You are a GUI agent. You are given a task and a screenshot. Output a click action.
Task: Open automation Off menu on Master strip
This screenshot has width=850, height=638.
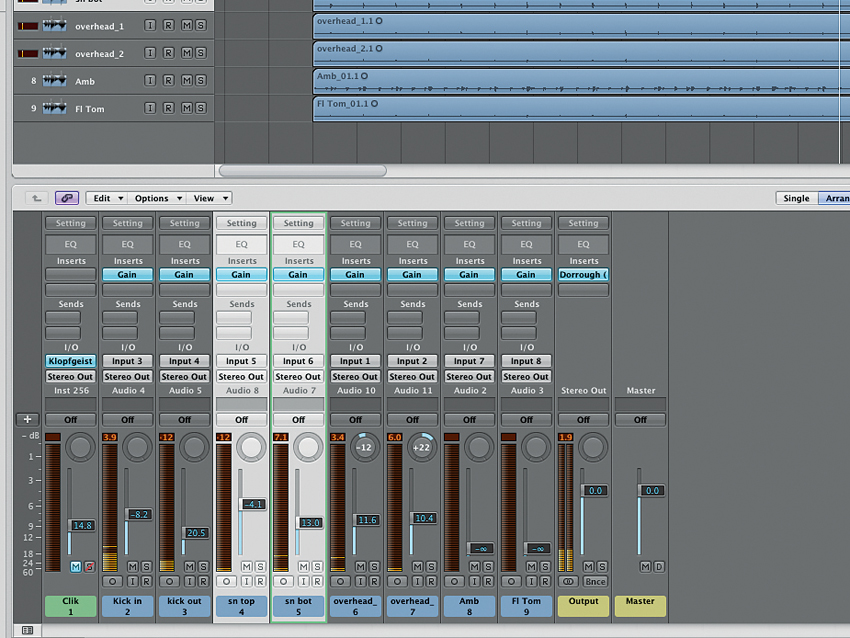click(x=640, y=420)
